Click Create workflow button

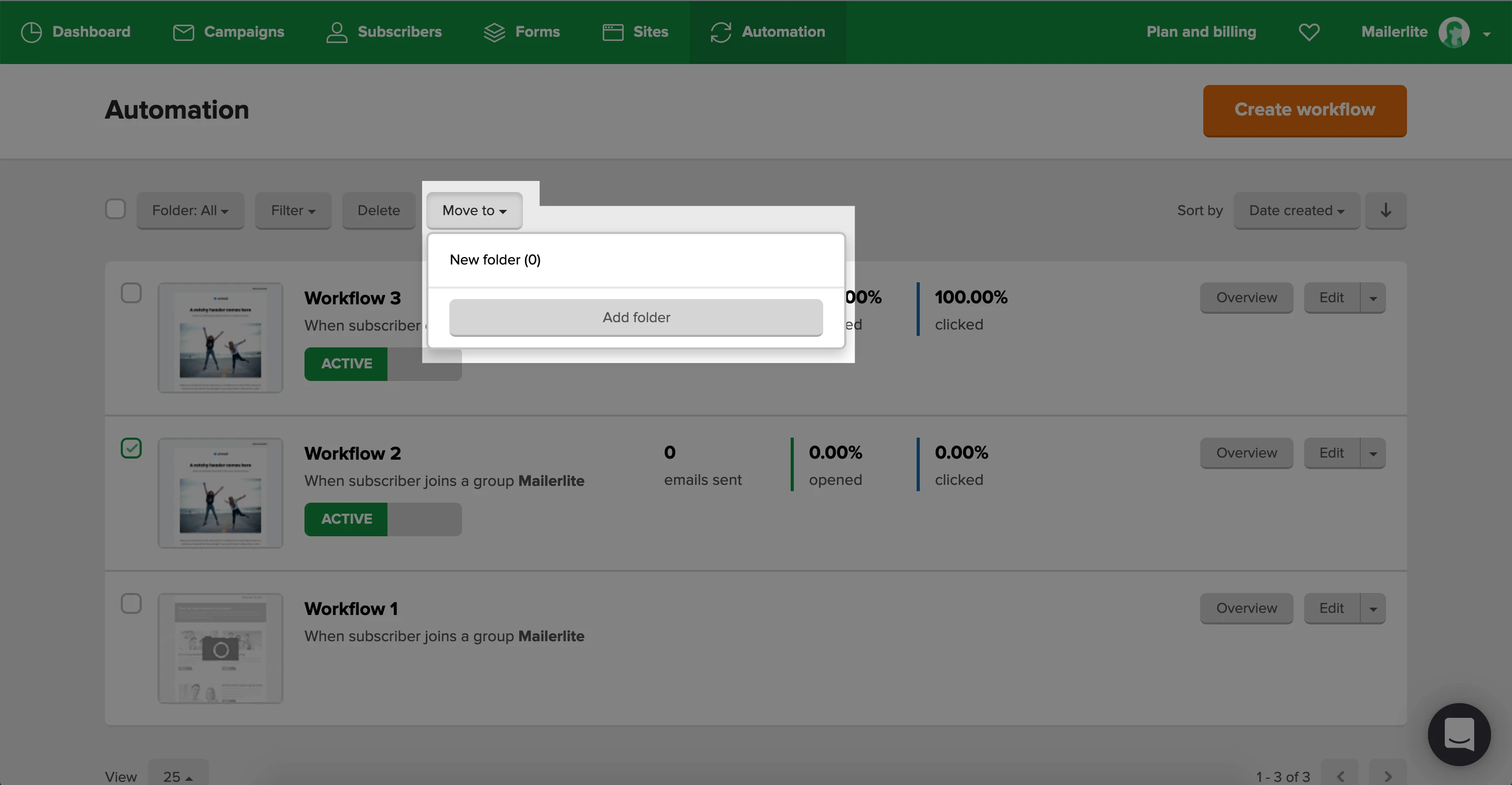pyautogui.click(x=1304, y=110)
